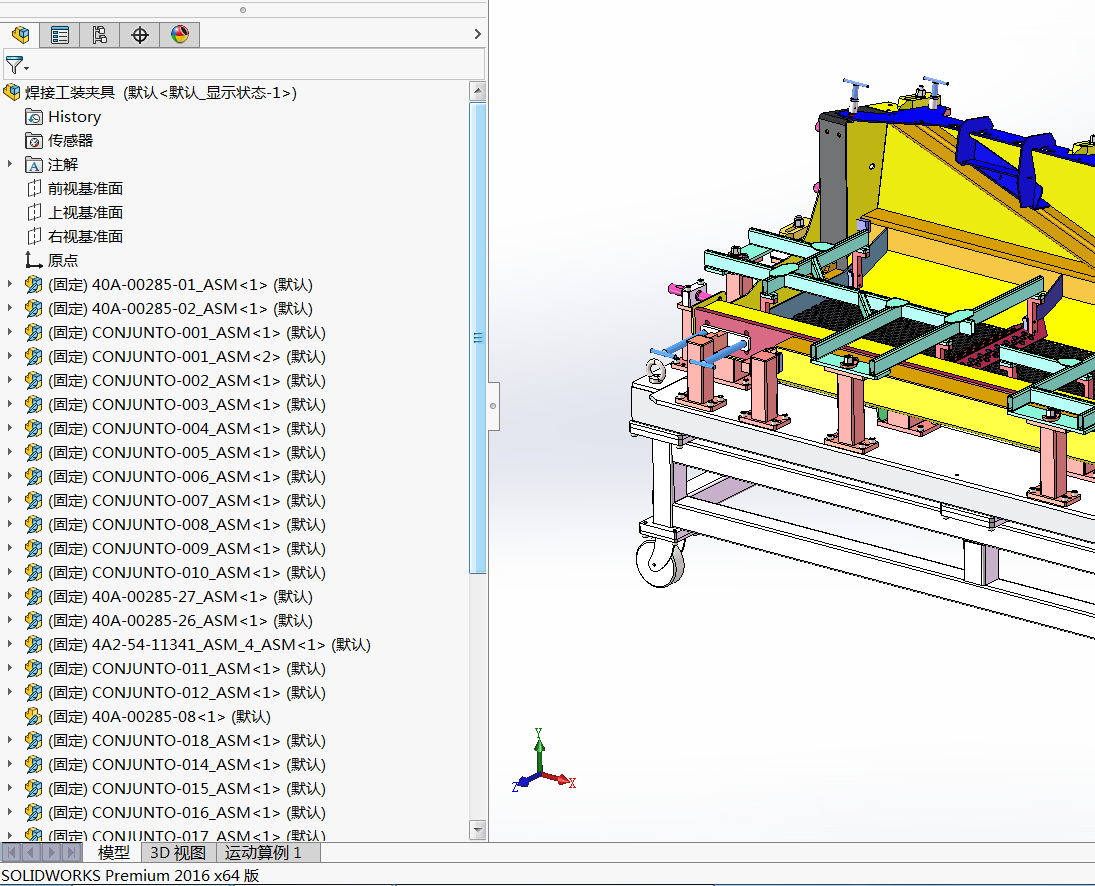
Task: Go to the previous bottom tab
Action: [x=31, y=852]
